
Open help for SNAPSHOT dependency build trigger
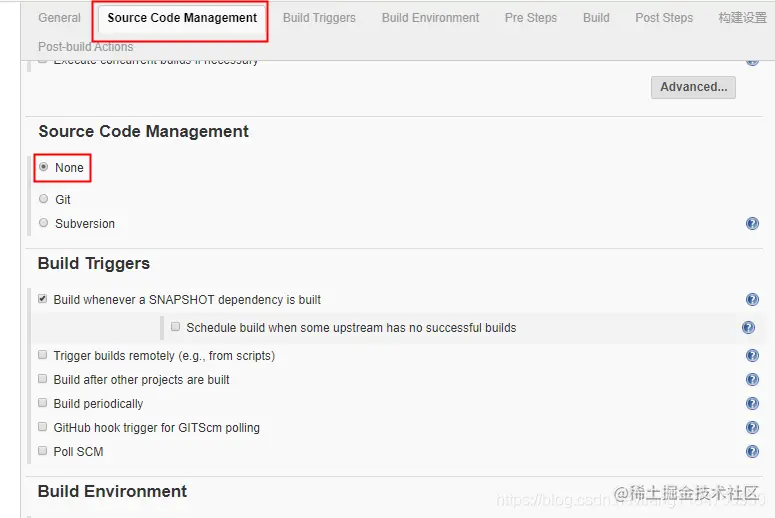[752, 300]
